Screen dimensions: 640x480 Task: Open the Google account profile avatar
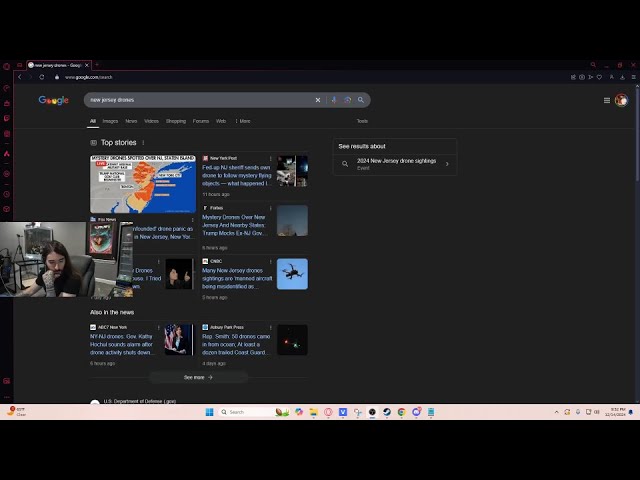[621, 100]
